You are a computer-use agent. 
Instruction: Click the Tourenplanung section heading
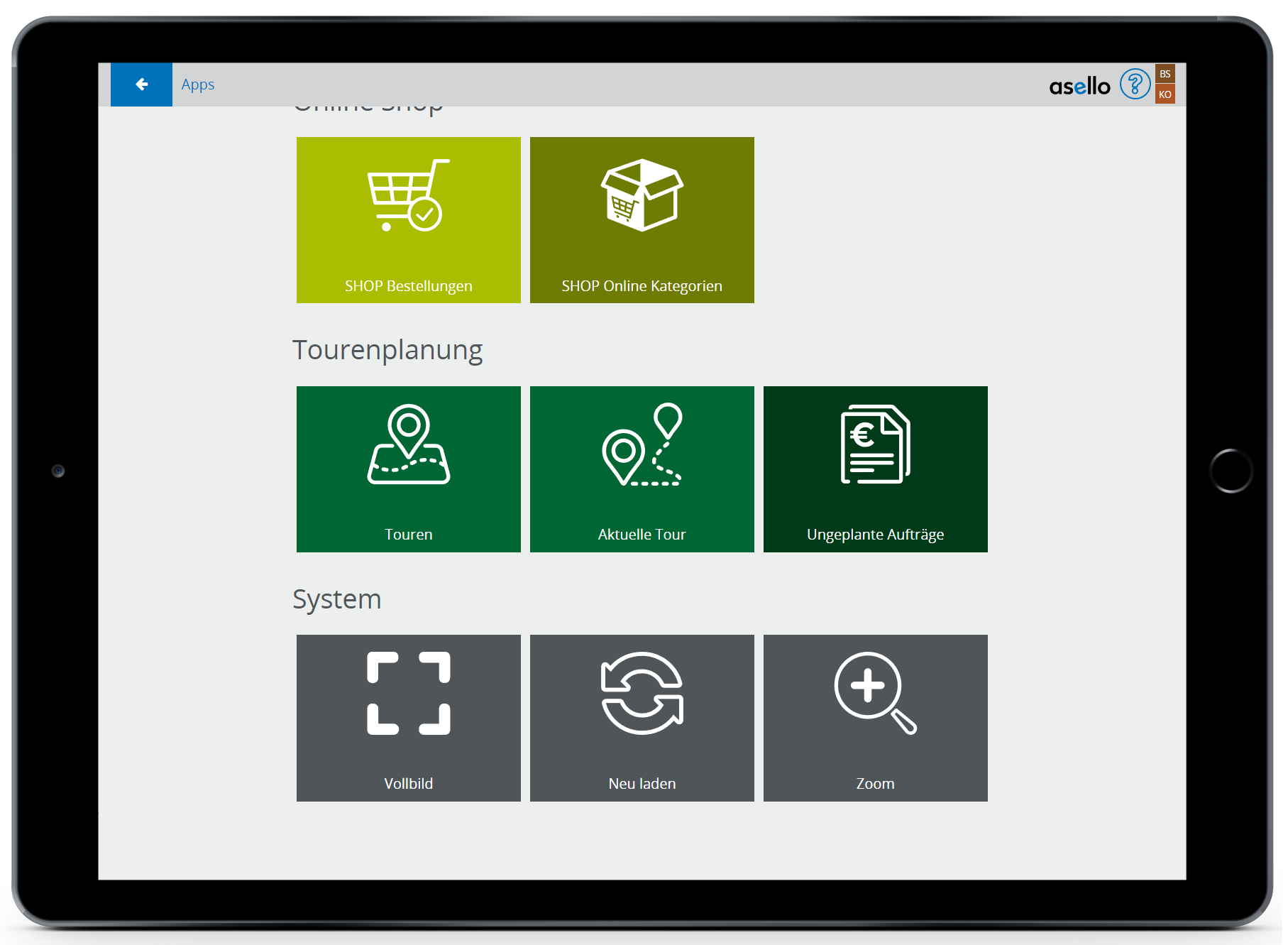pos(387,350)
